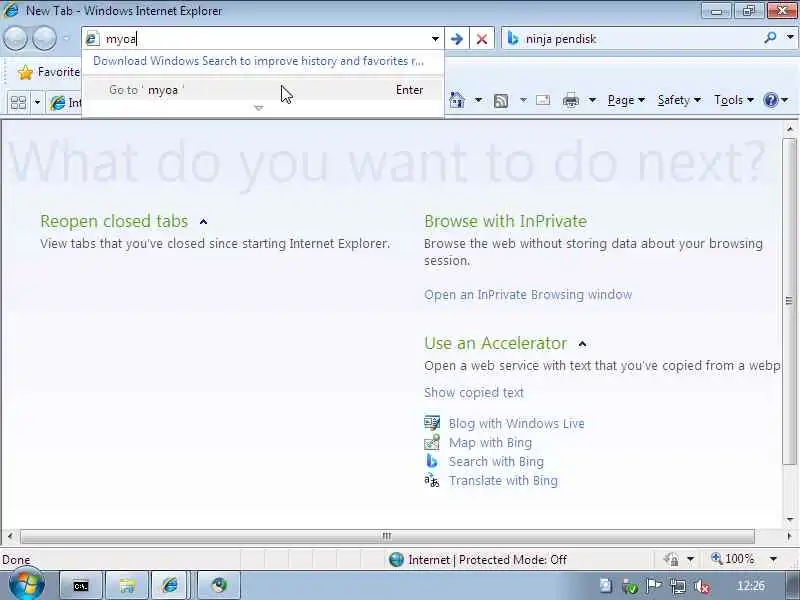The image size is (800, 600).
Task: Click the privacy lock icon in status bar
Action: pyautogui.click(x=671, y=560)
